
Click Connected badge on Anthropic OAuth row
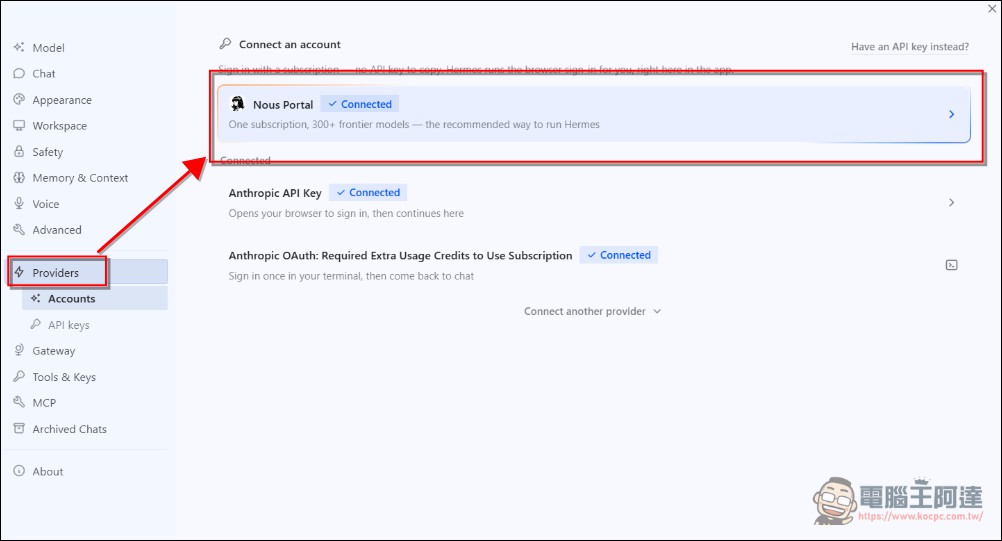point(619,255)
